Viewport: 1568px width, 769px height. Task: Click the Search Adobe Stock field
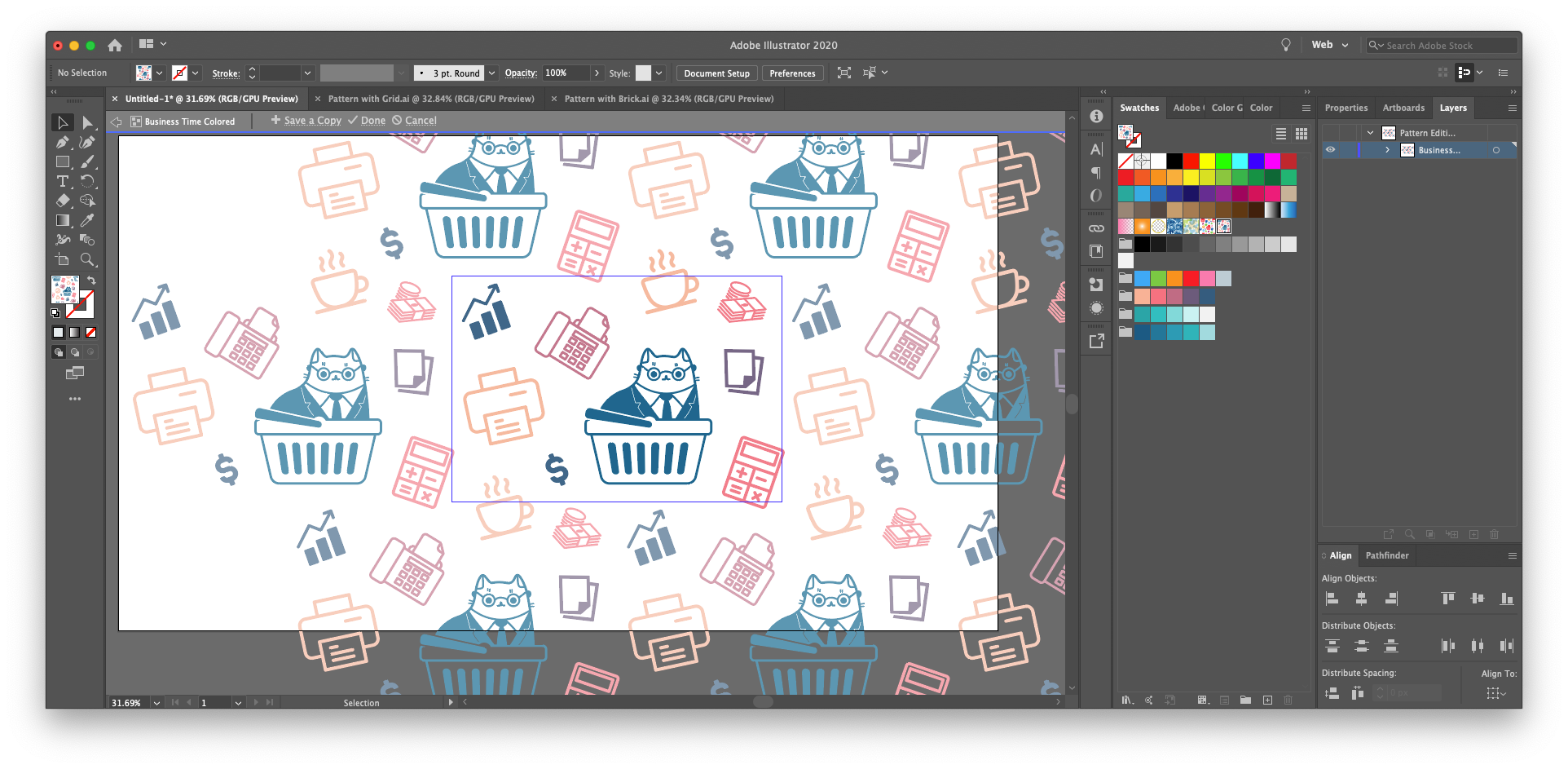pyautogui.click(x=1441, y=46)
